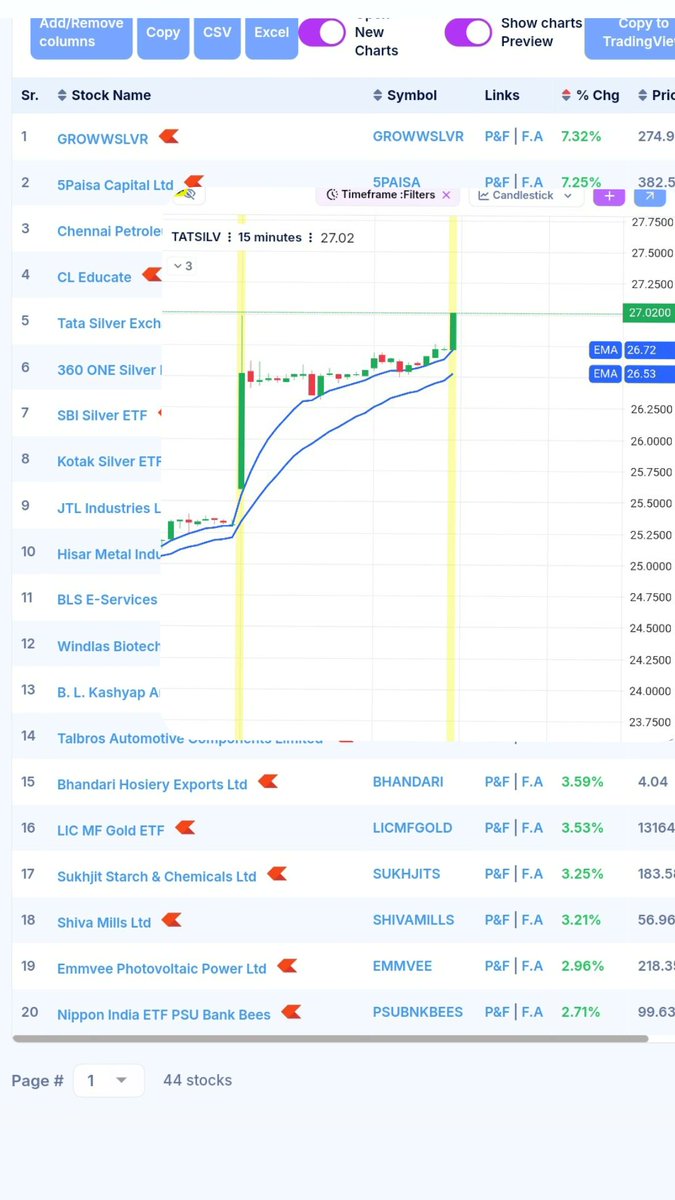The image size is (675, 1200).
Task: Click Nippon India ETF PSU Bank Bees name
Action: (164, 1014)
